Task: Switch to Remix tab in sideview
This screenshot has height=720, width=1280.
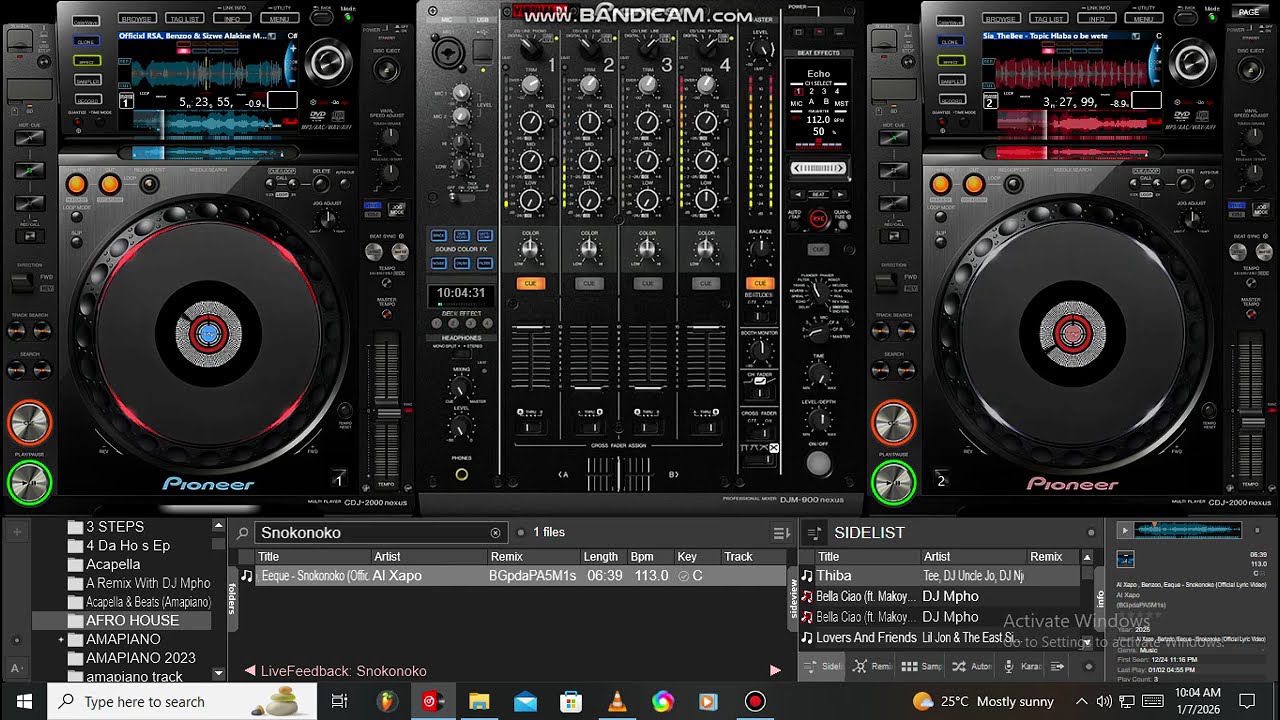Action: click(x=873, y=666)
